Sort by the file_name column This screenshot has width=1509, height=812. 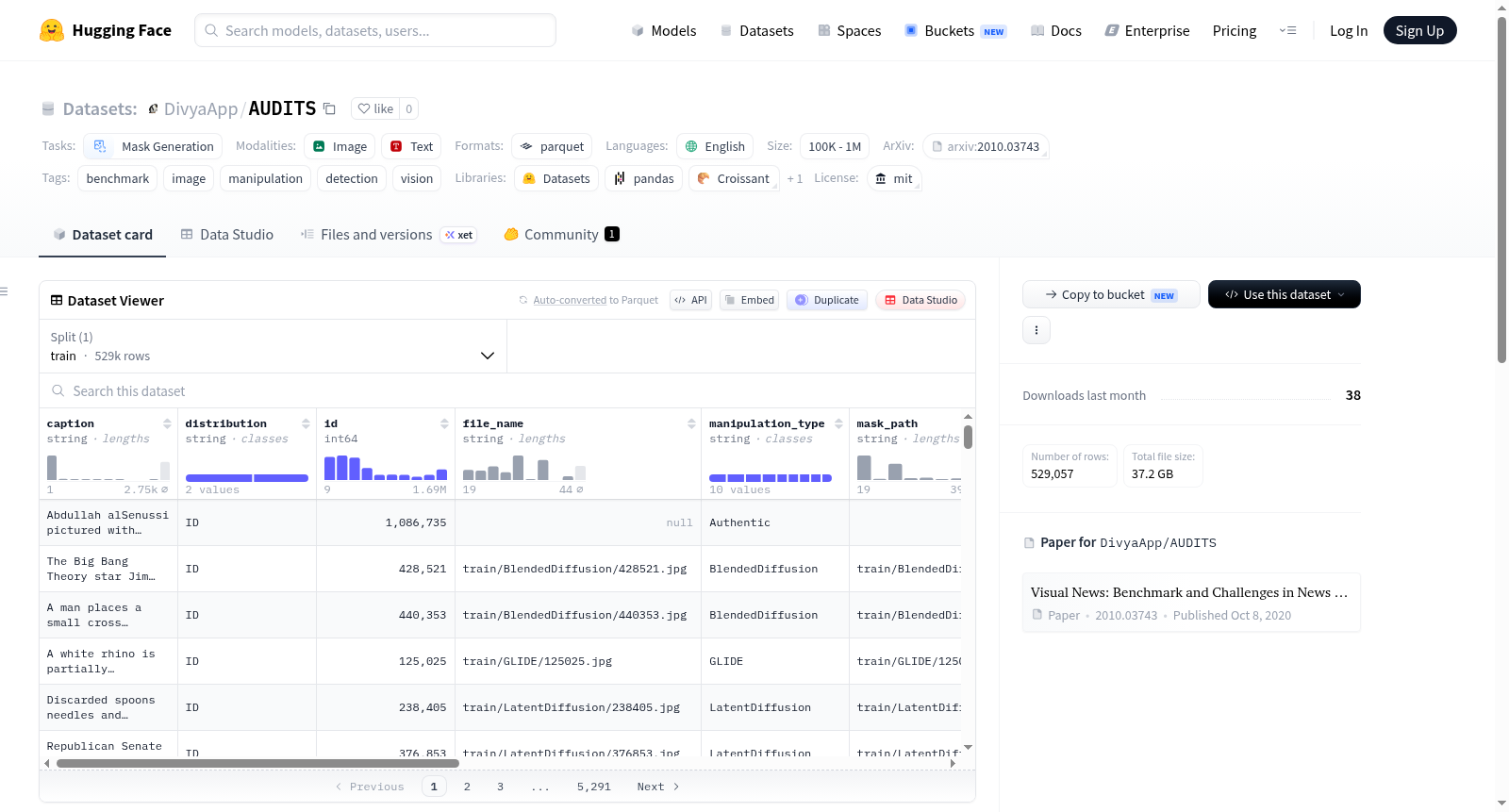click(x=691, y=423)
